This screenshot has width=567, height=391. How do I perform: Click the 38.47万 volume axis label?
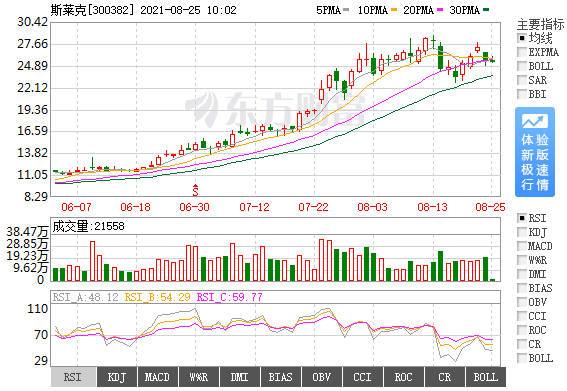27,232
